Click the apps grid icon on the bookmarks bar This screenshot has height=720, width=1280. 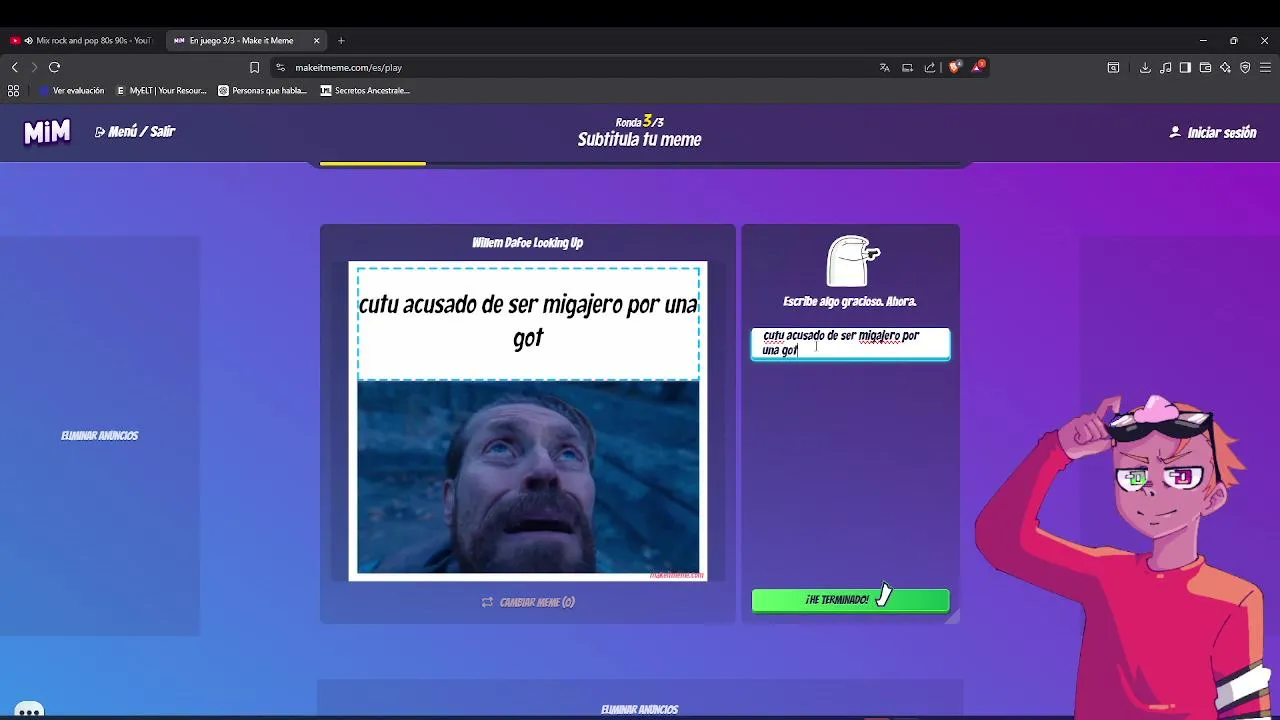pos(13,90)
